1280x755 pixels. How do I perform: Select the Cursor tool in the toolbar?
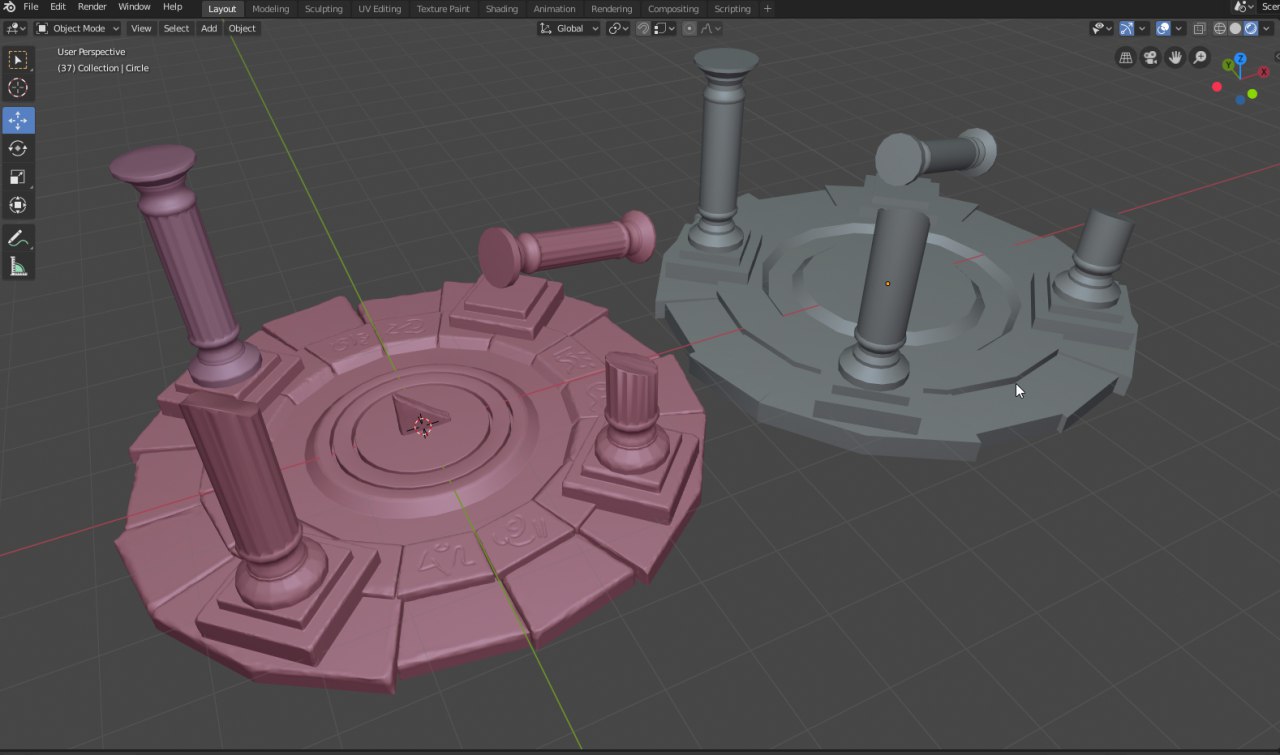click(18, 88)
